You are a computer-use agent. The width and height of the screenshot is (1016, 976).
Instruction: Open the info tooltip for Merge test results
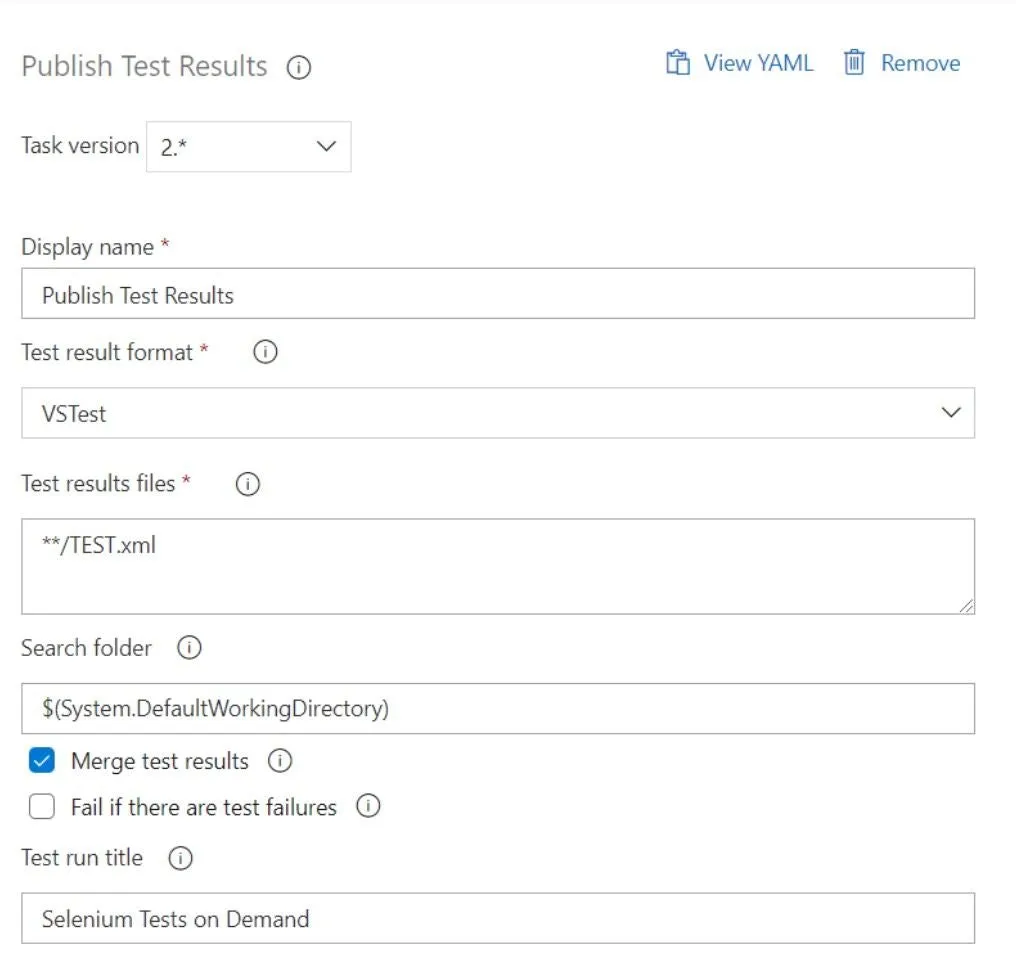coord(281,761)
